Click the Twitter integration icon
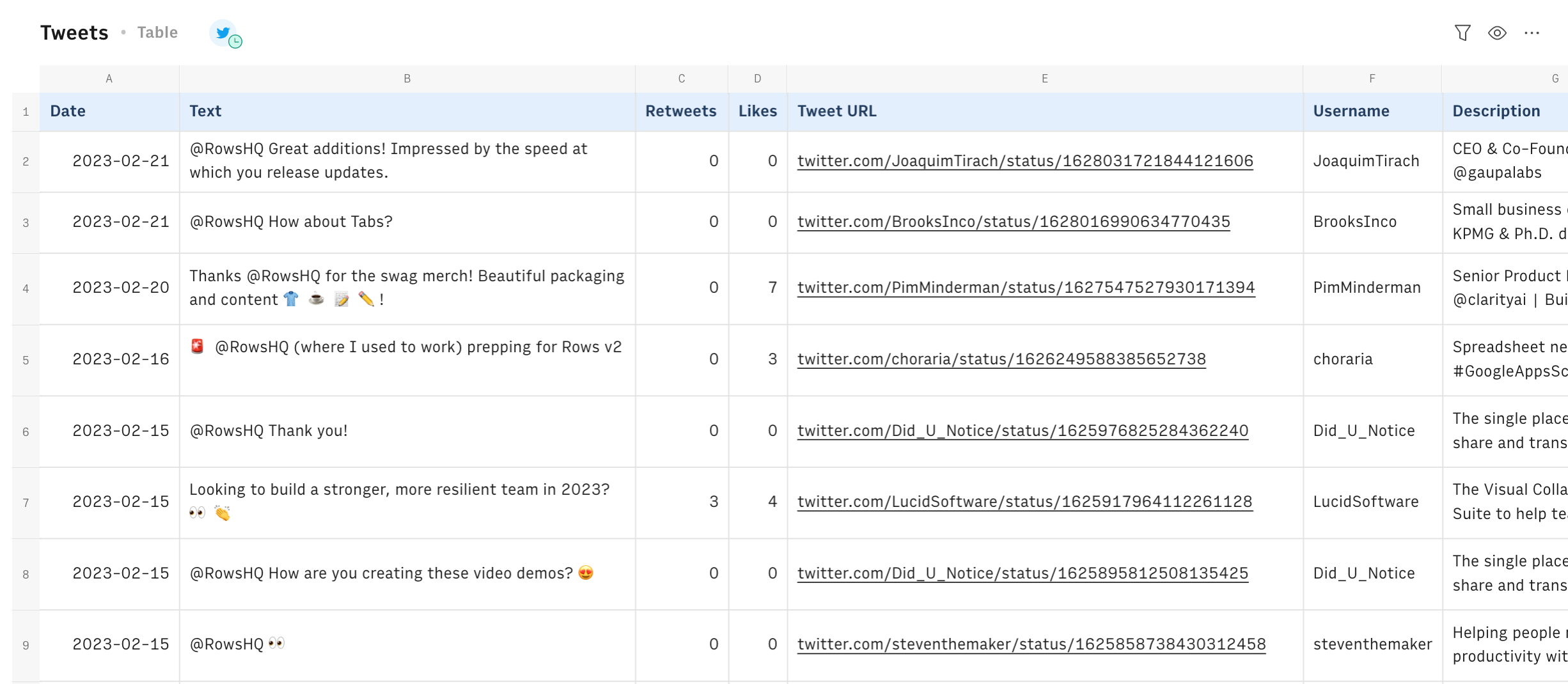Image resolution: width=1568 pixels, height=684 pixels. (x=224, y=33)
